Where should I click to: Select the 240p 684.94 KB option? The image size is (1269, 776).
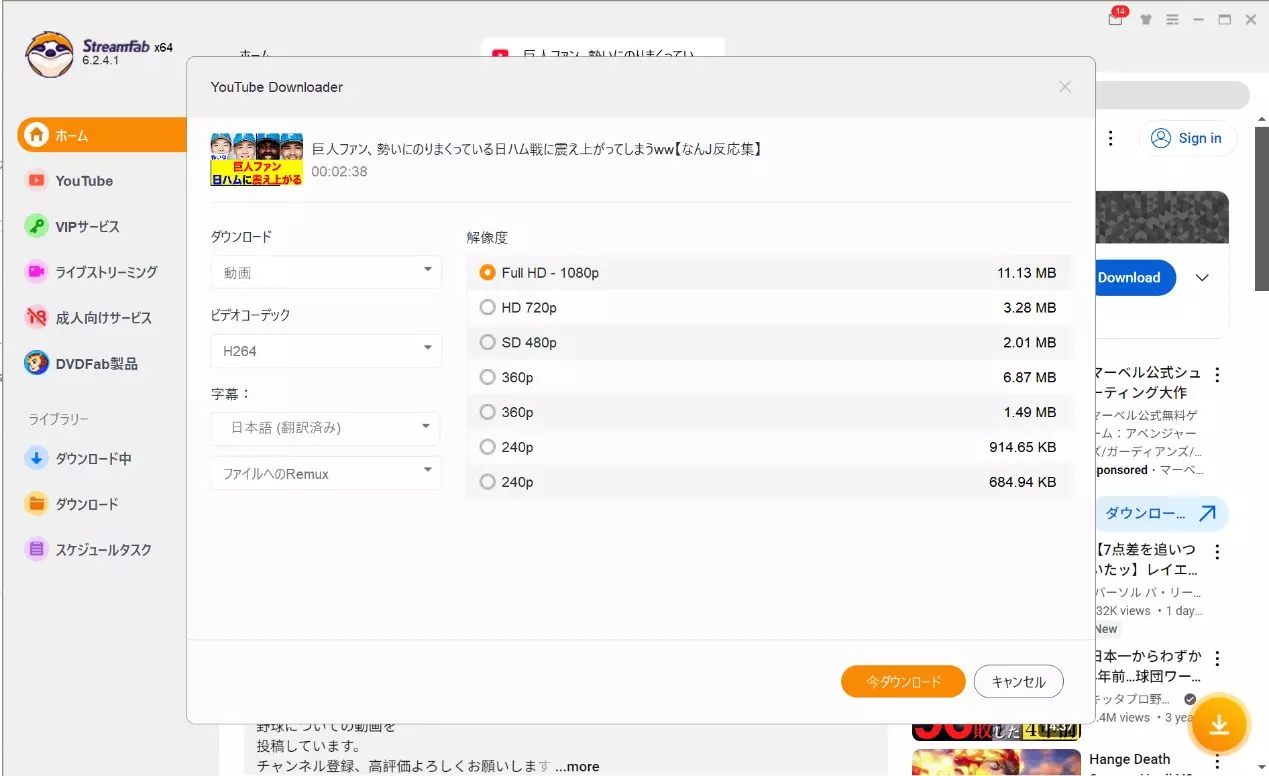coord(768,482)
